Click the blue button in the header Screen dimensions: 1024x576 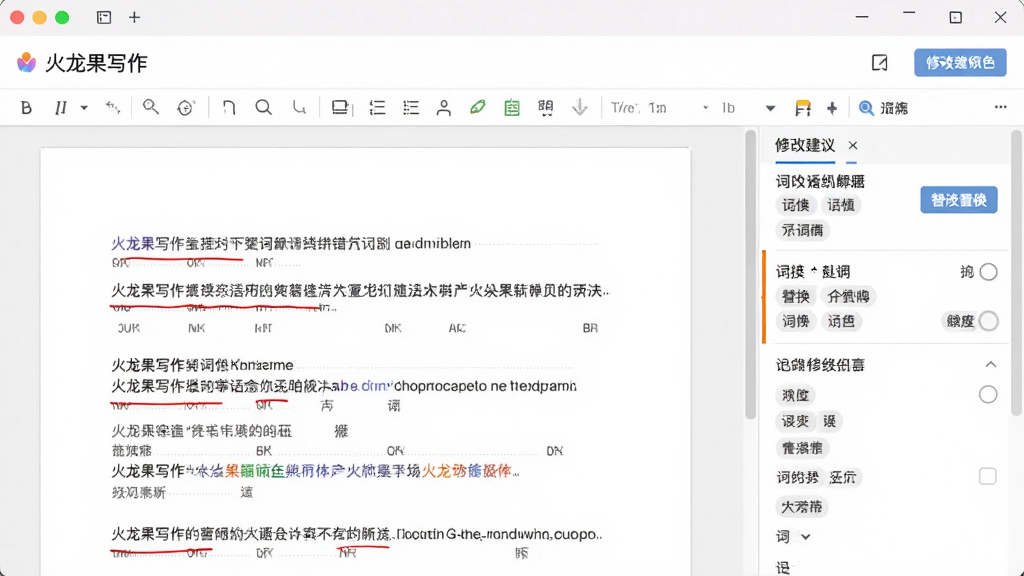coord(960,63)
